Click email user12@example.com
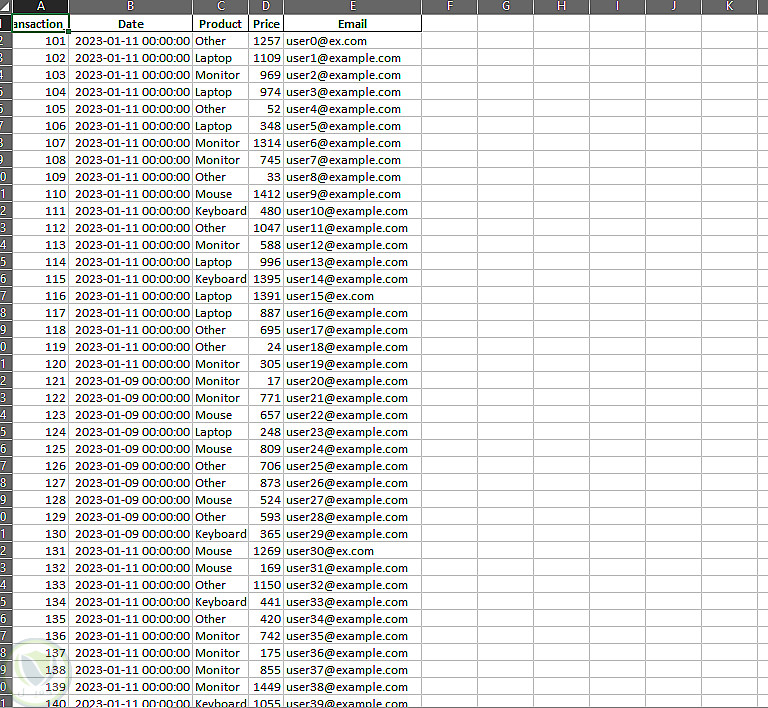 point(353,245)
